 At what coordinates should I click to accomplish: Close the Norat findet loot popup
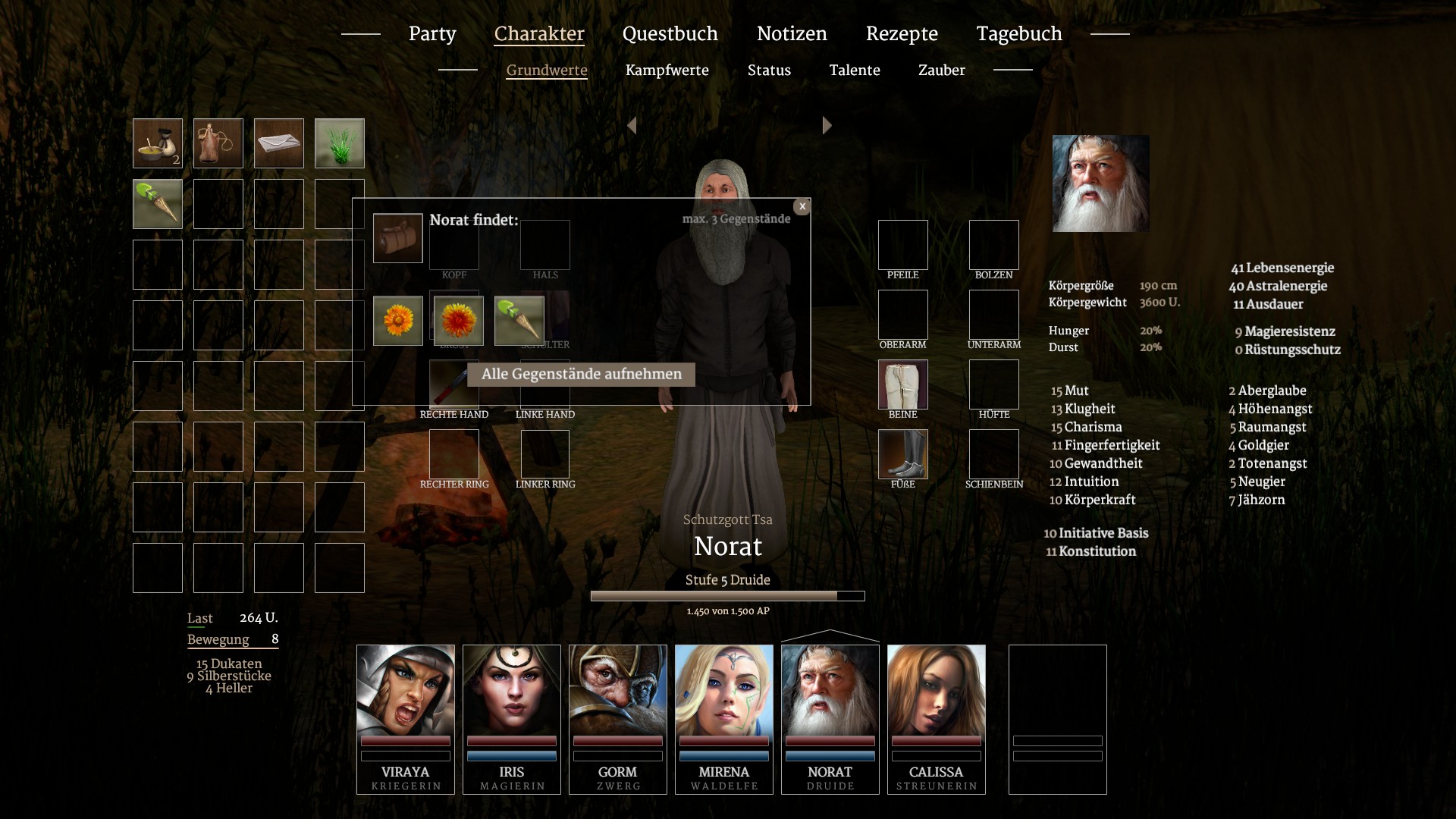(x=802, y=206)
